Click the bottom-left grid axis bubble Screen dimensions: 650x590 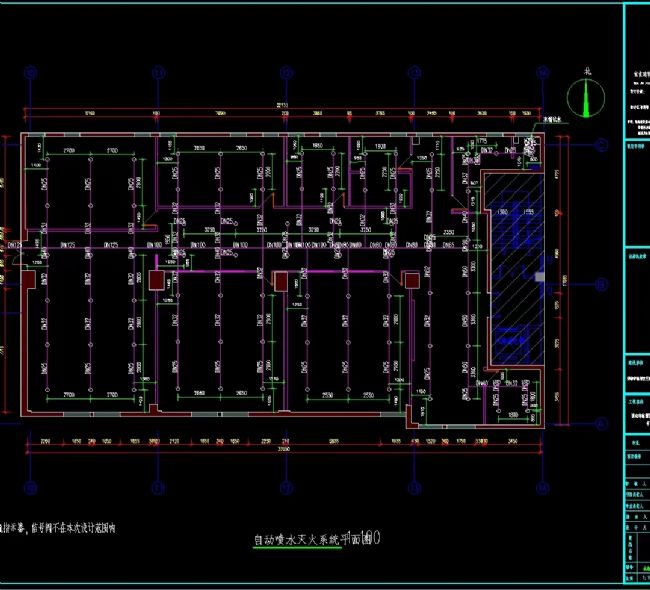tap(31, 489)
